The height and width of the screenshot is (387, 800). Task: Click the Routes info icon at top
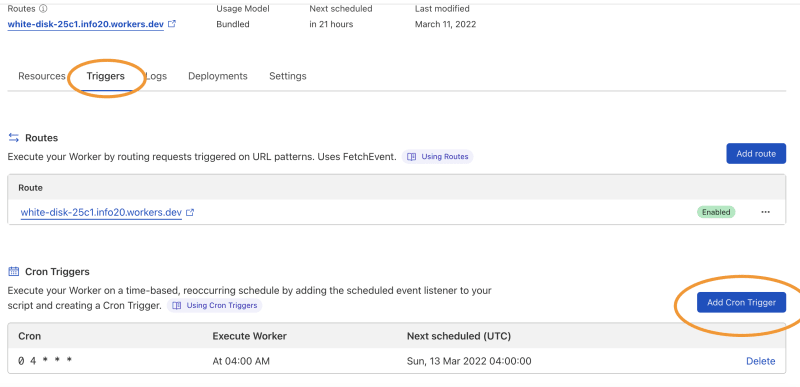tap(43, 9)
